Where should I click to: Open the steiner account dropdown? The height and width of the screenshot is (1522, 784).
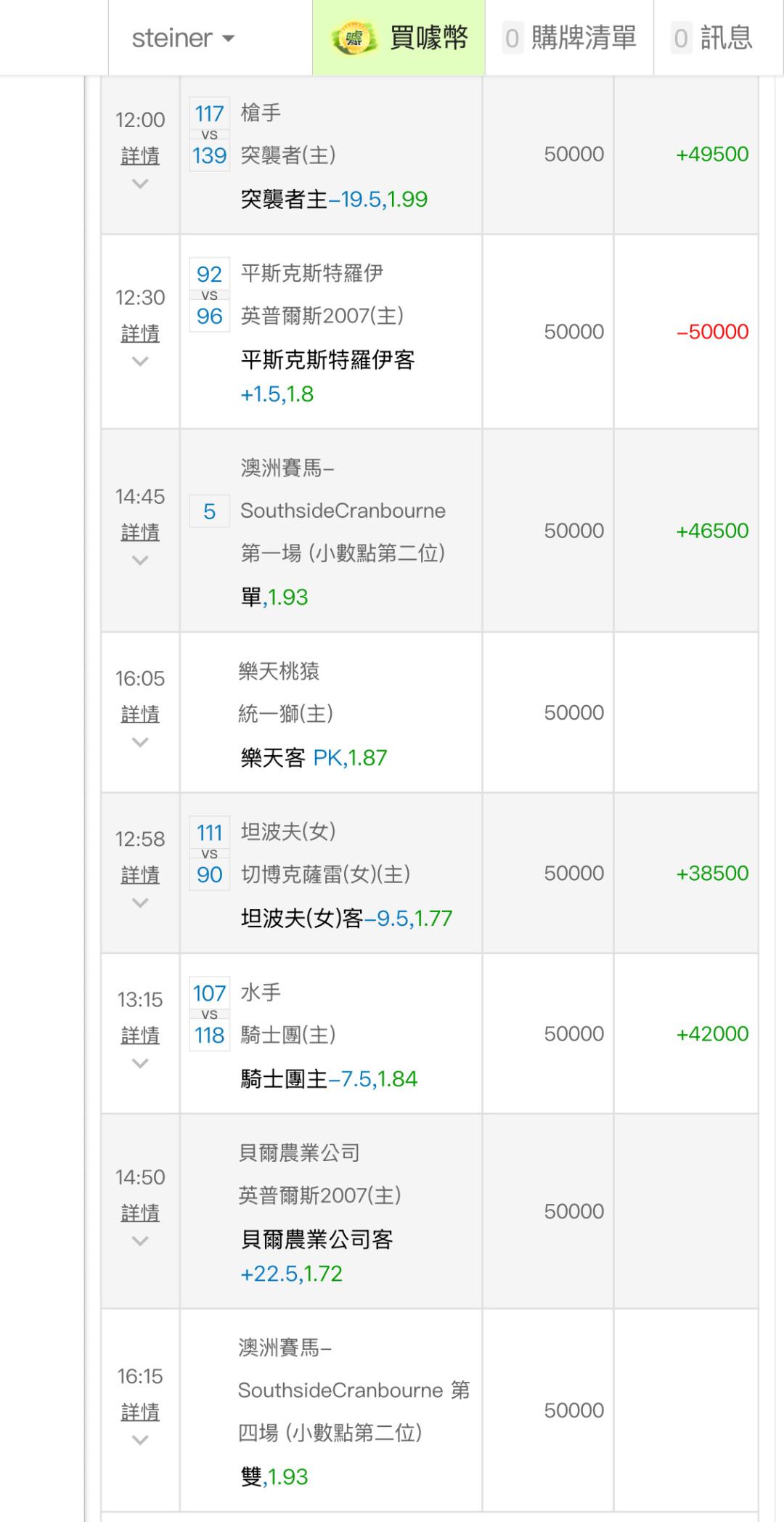coord(183,38)
